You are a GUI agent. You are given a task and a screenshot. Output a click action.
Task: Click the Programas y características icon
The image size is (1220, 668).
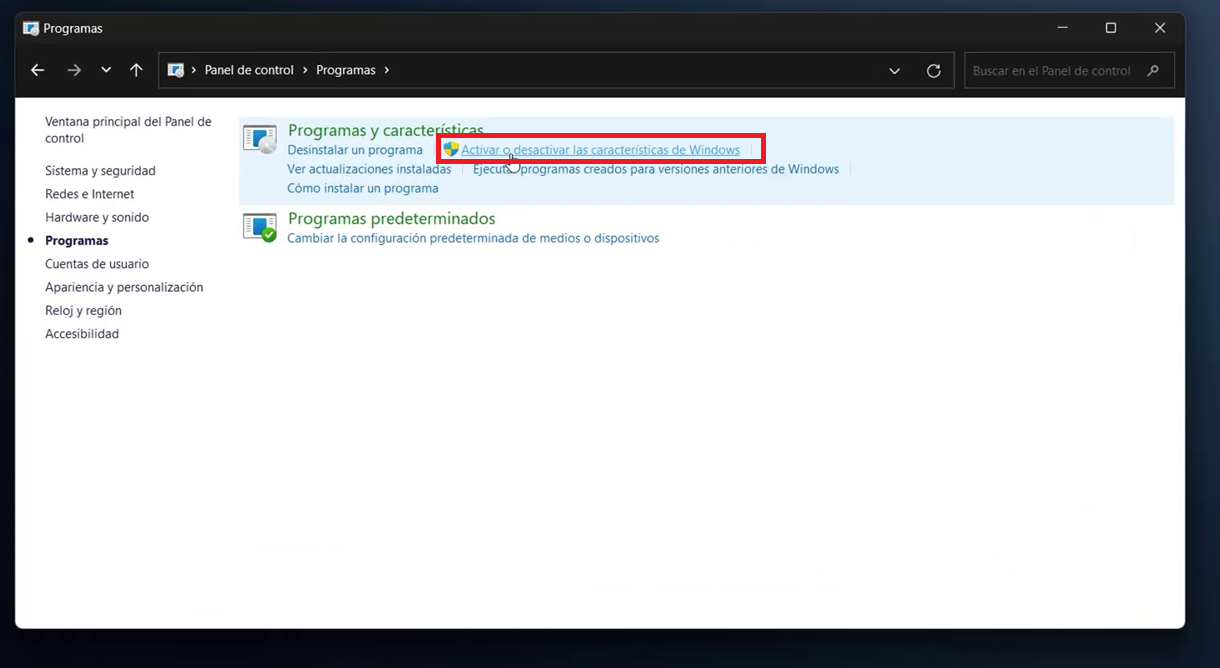(x=260, y=140)
